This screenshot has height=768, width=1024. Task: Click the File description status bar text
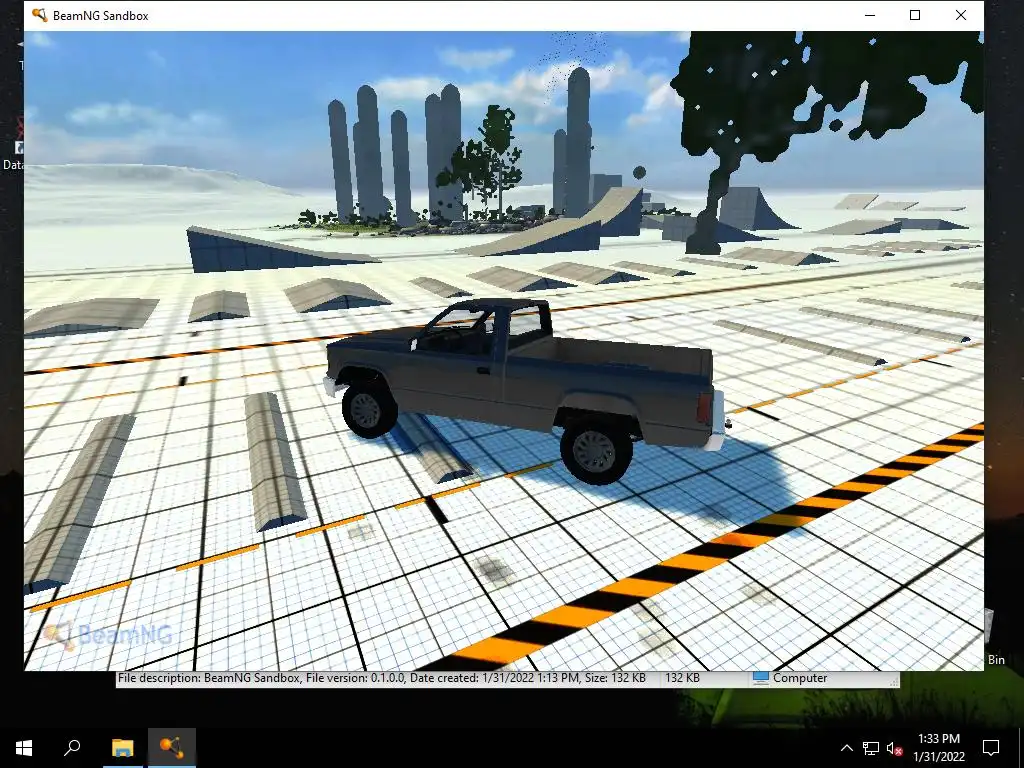382,678
